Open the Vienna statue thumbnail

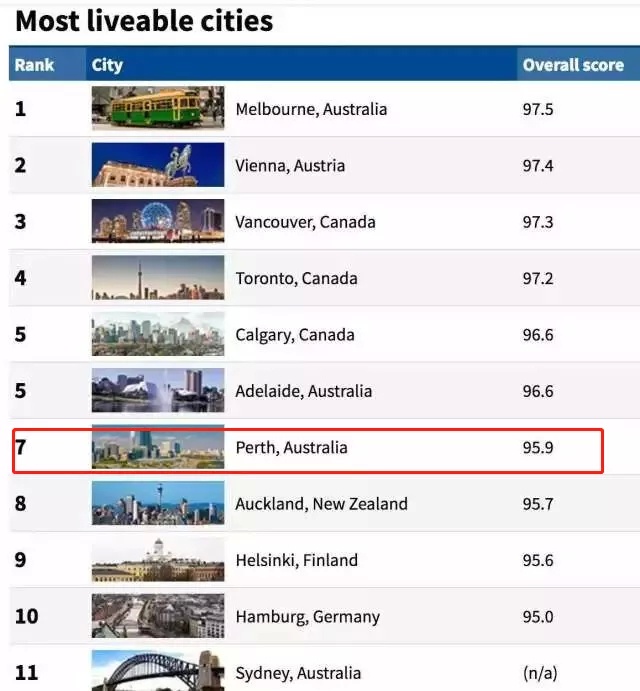(x=158, y=164)
